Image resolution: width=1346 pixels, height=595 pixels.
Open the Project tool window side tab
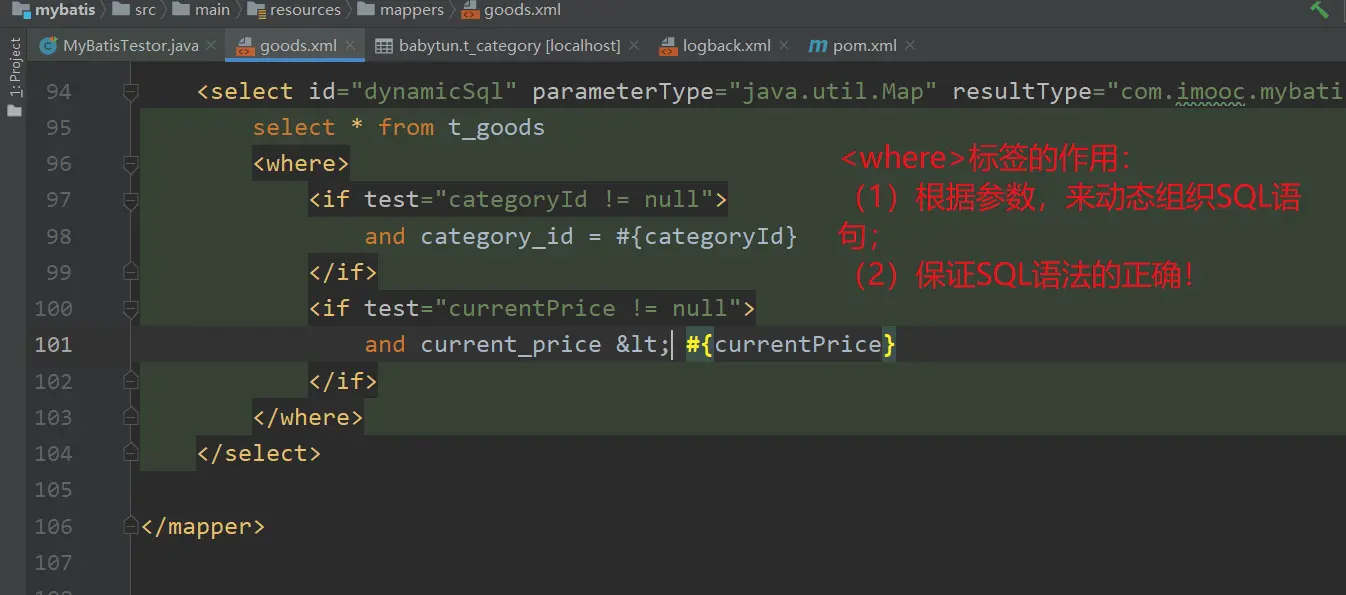point(15,68)
